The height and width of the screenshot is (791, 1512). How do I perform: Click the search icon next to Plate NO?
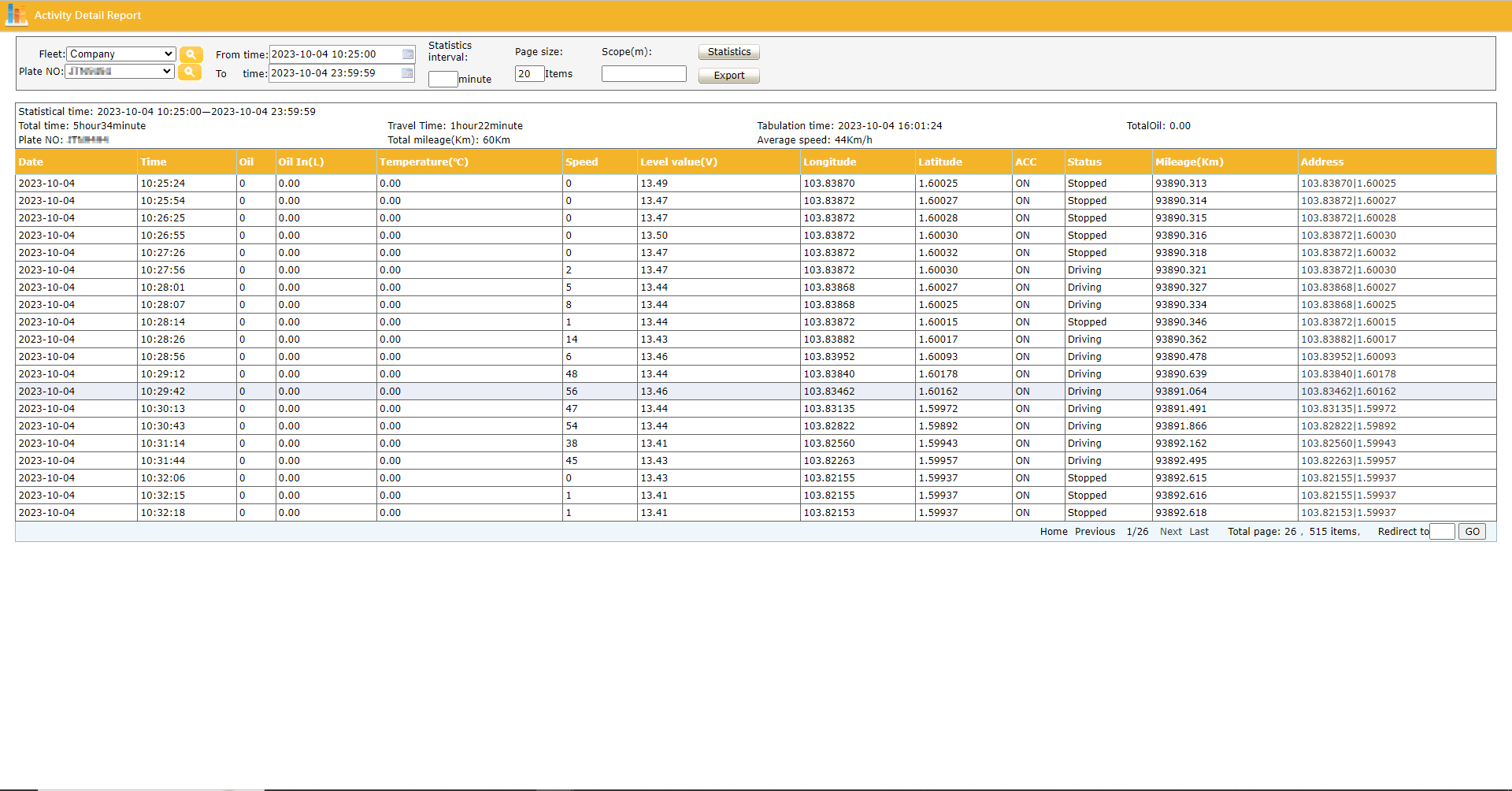(x=191, y=72)
